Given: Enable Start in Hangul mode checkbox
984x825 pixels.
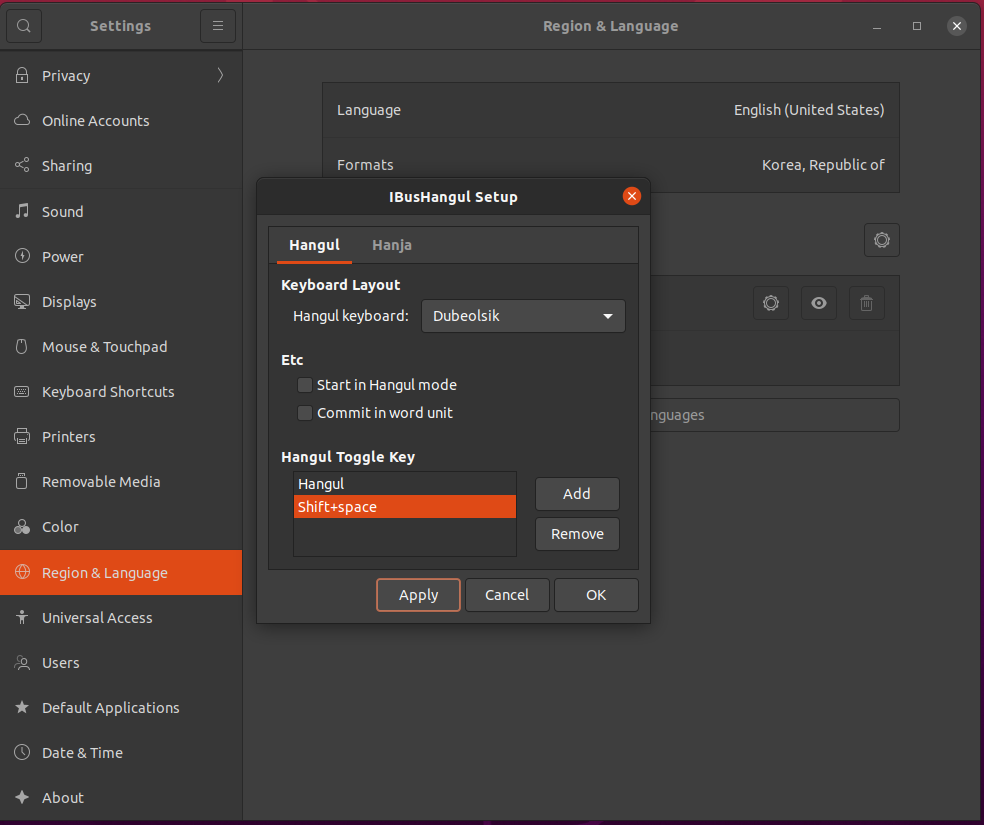Looking at the screenshot, I should tap(304, 385).
